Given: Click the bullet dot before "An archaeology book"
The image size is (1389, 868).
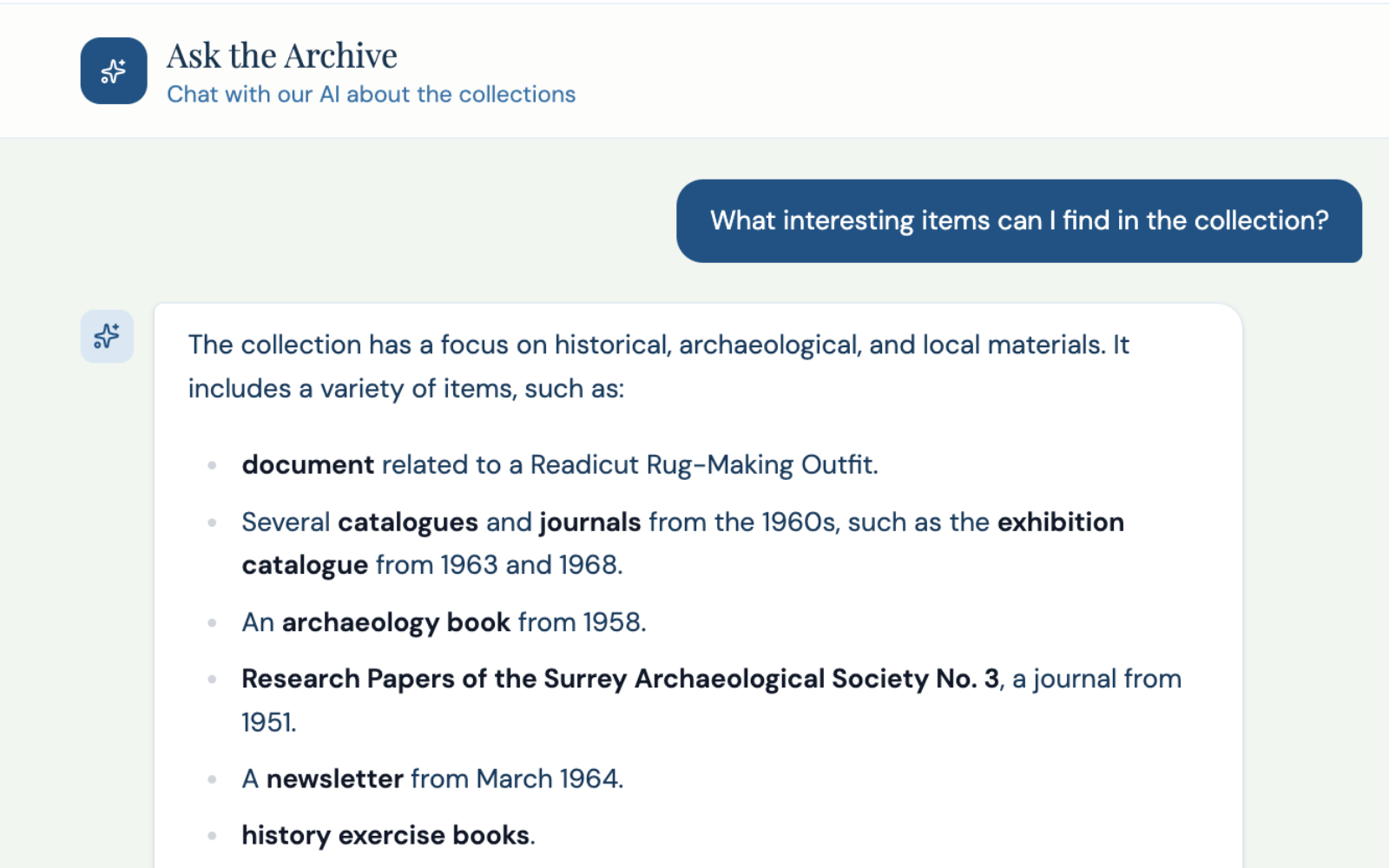Looking at the screenshot, I should (x=212, y=622).
